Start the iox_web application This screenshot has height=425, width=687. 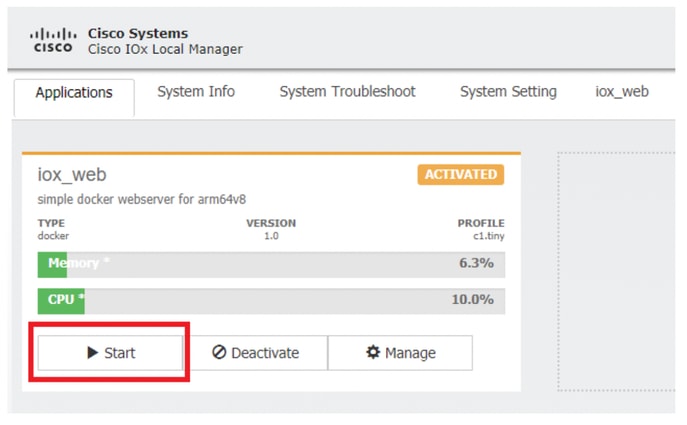[110, 353]
